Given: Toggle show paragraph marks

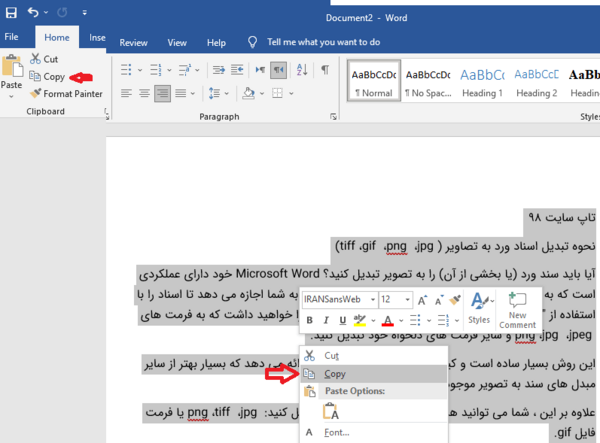Looking at the screenshot, I should point(325,70).
